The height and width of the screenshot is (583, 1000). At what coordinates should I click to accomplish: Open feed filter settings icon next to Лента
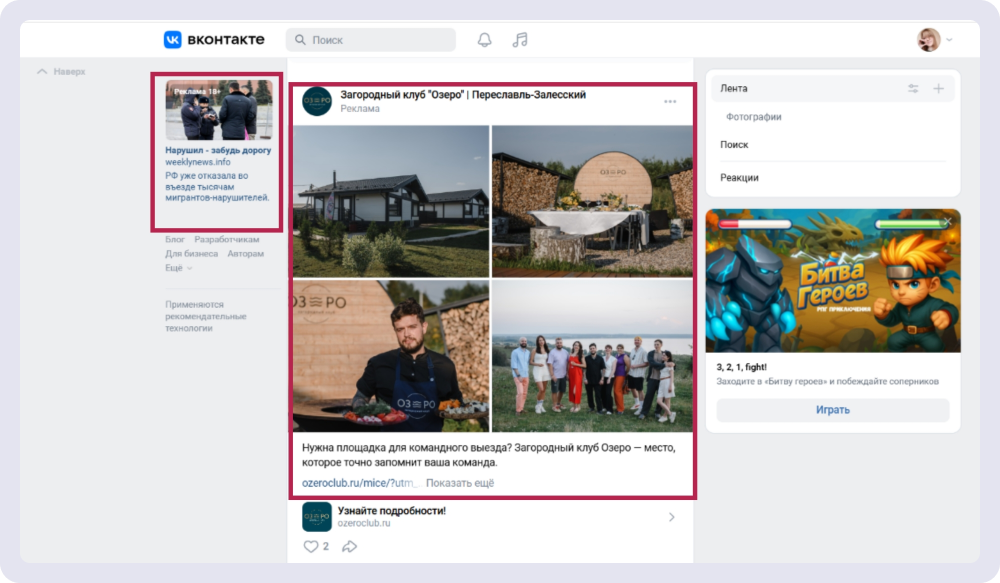[913, 89]
